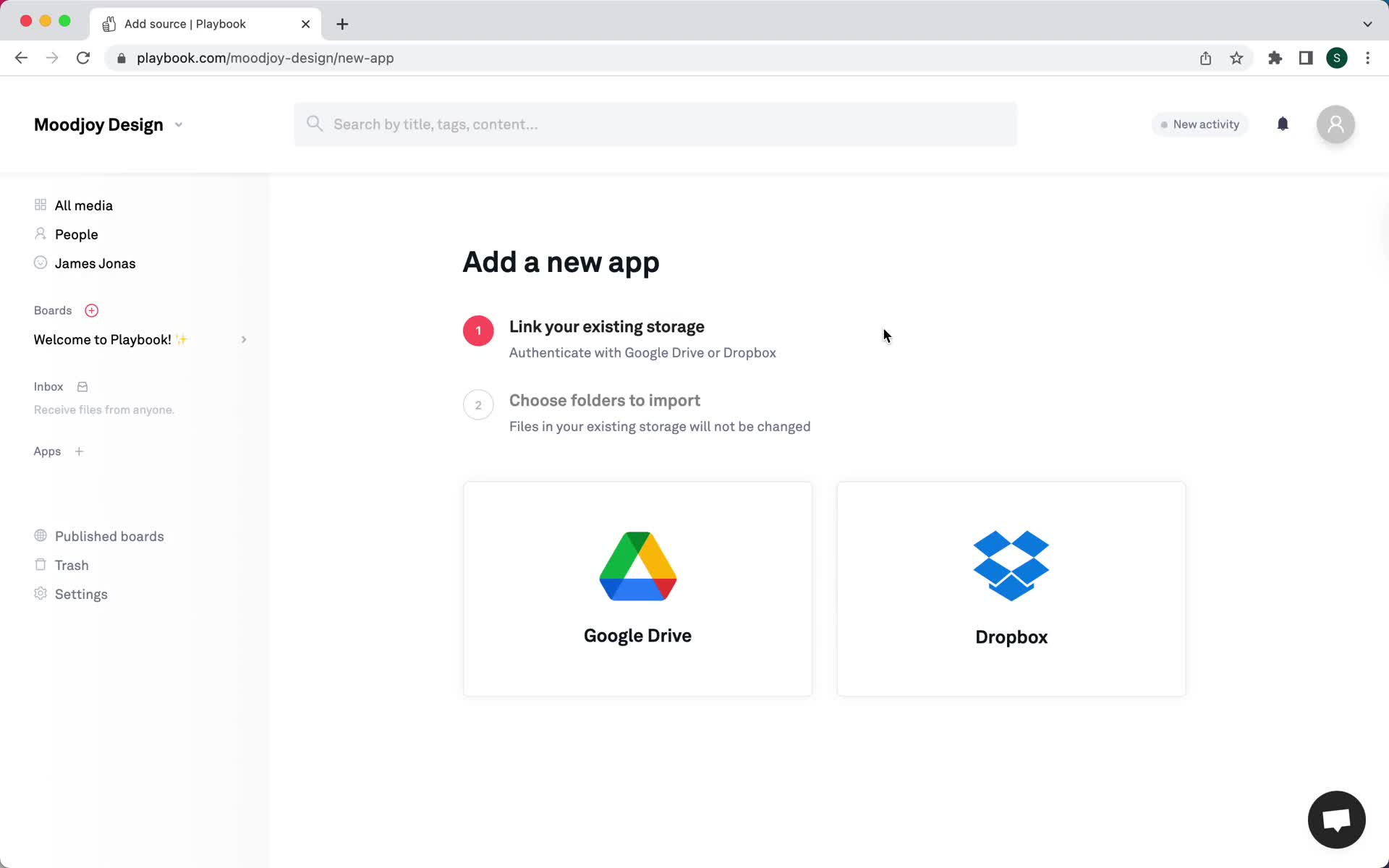Open the Apps section menu
The height and width of the screenshot is (868, 1389).
46,451
